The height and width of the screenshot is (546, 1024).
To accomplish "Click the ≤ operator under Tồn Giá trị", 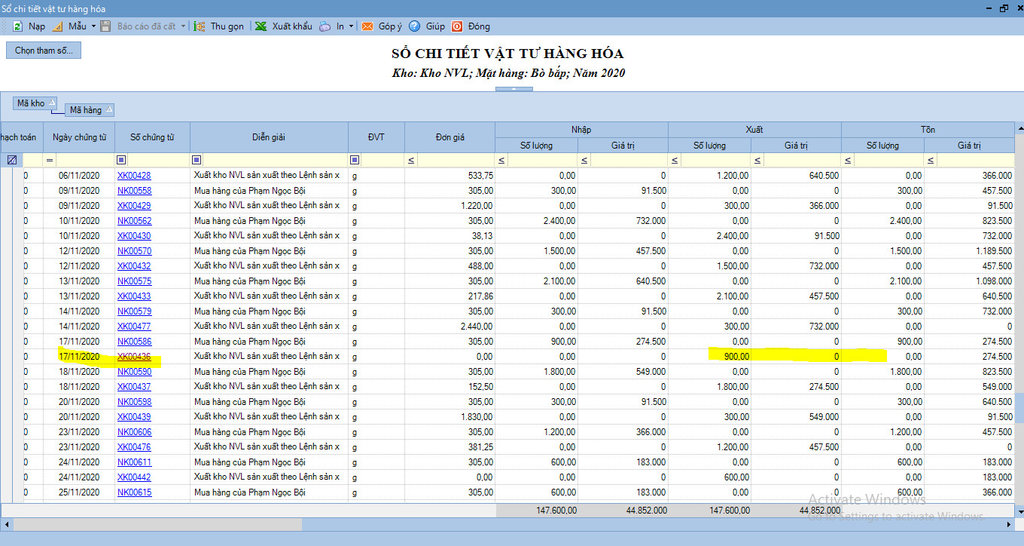I will click(931, 160).
